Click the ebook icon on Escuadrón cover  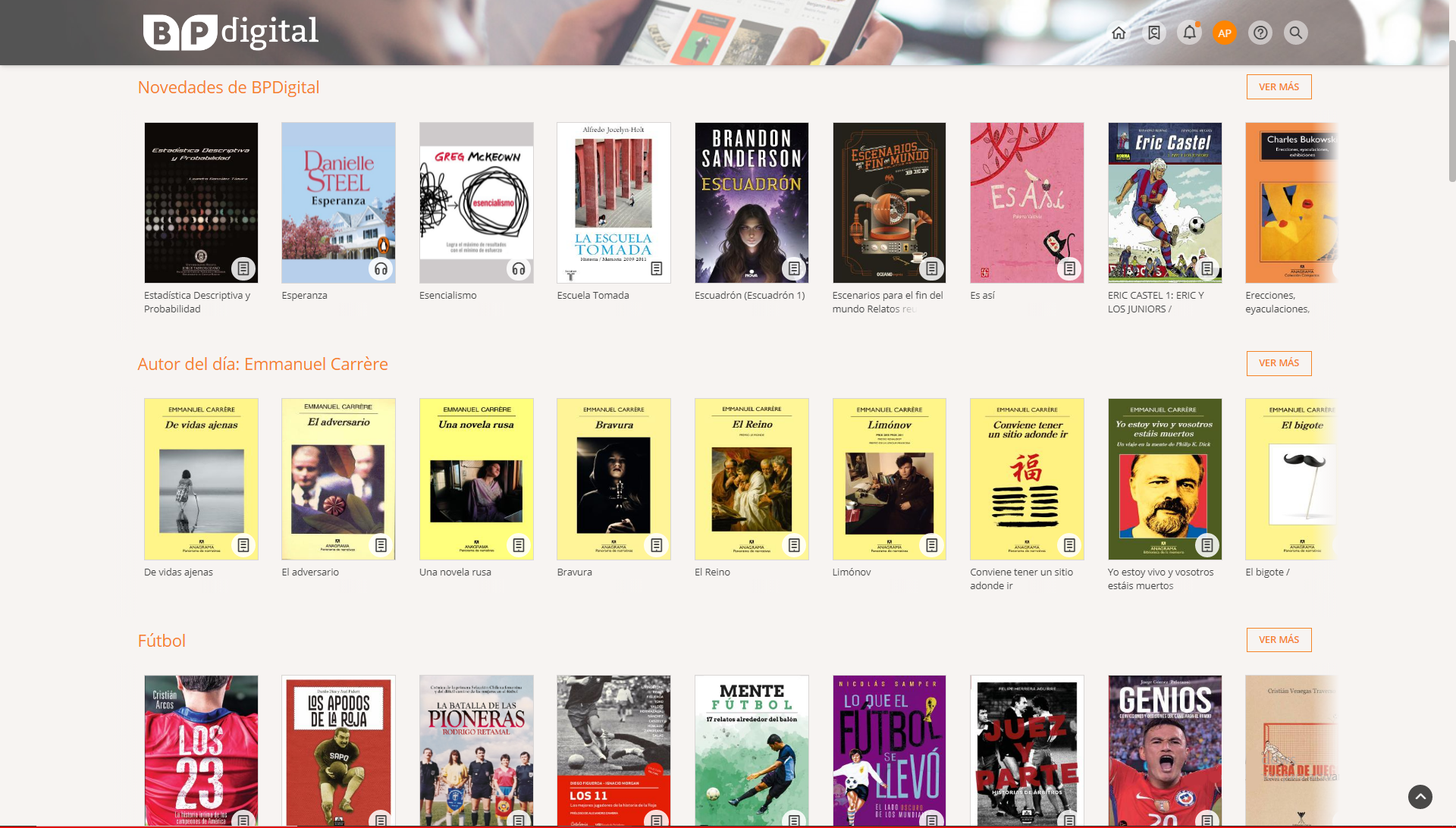794,268
